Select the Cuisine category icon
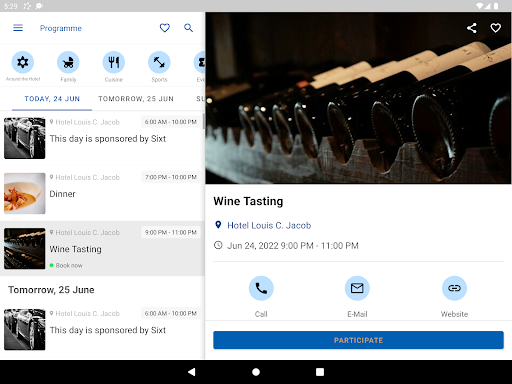512x384 pixels. [114, 62]
